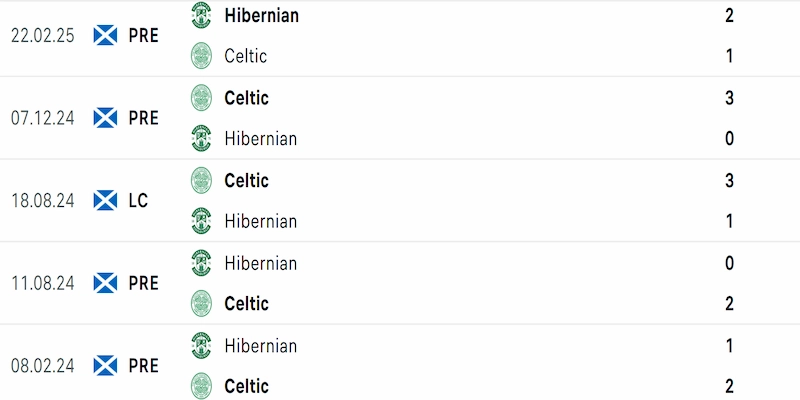The width and height of the screenshot is (800, 400).
Task: Open Hibernian team name in 22.02.25 match
Action: point(261,15)
